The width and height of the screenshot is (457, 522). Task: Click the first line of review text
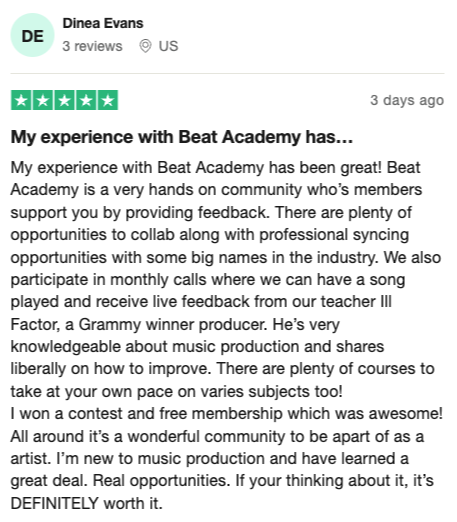click(x=215, y=167)
